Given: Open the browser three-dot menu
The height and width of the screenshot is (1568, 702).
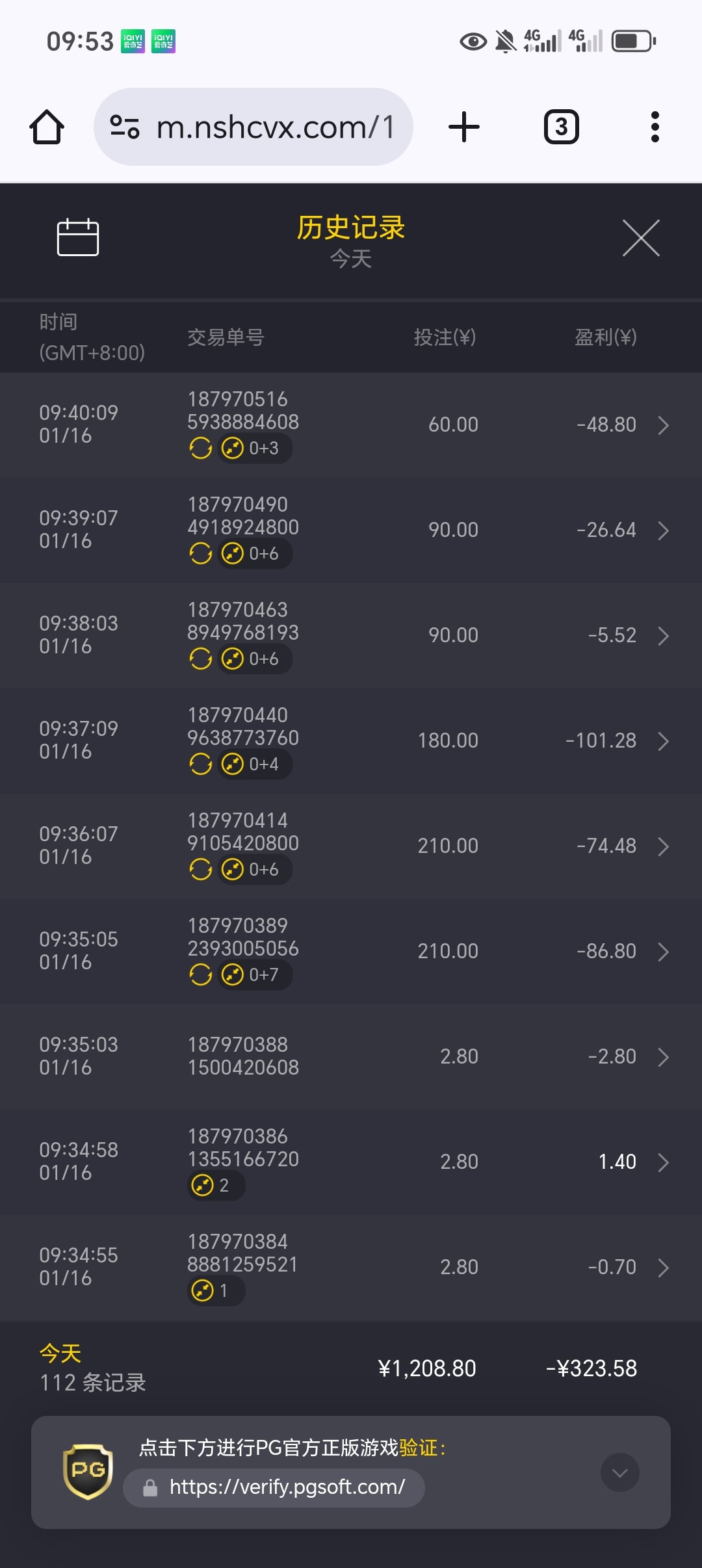Looking at the screenshot, I should click(x=655, y=127).
